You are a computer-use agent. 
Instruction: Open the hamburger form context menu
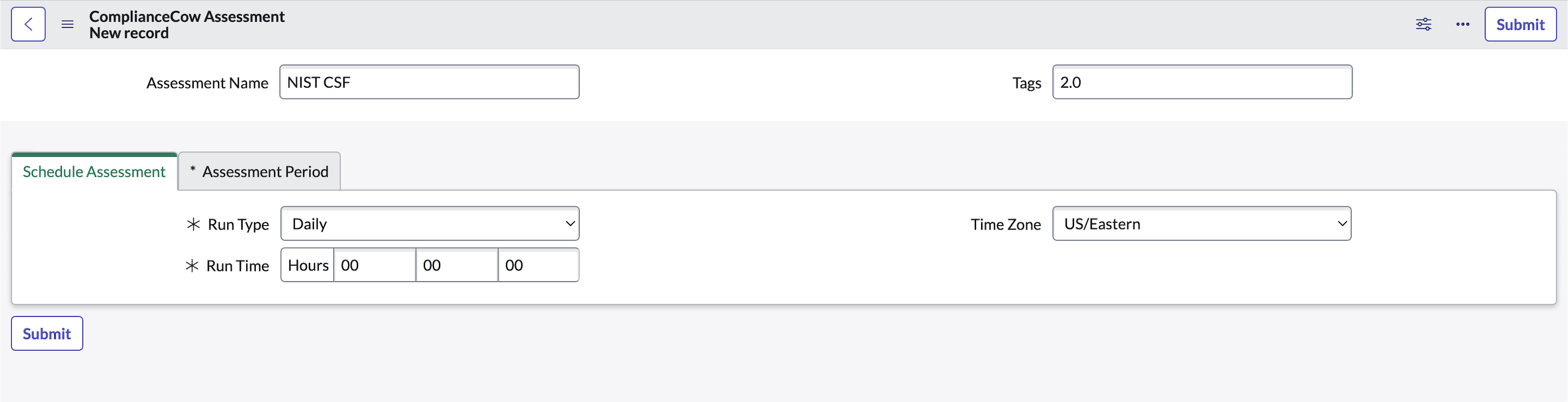(x=67, y=25)
